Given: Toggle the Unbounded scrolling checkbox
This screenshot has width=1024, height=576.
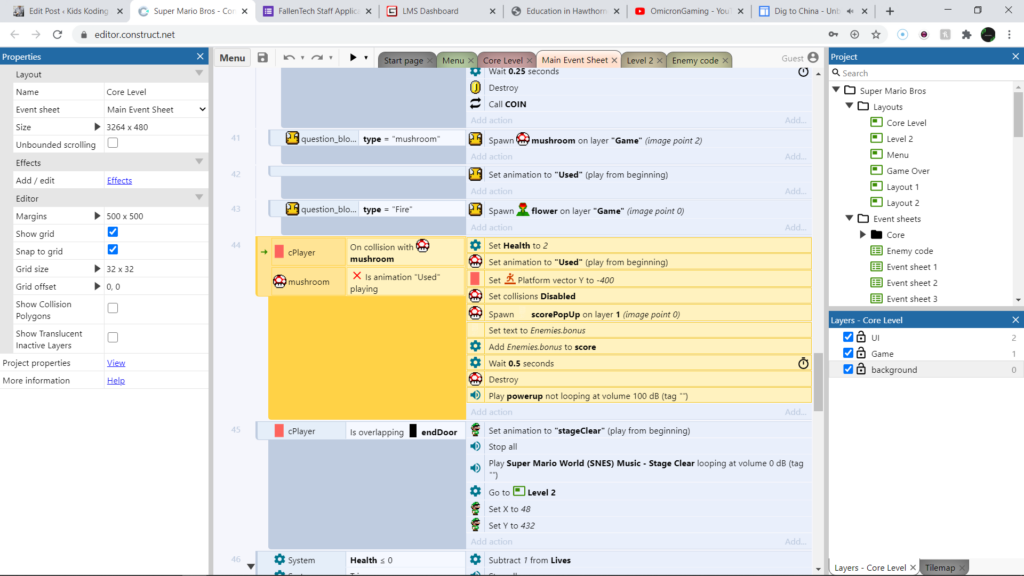Looking at the screenshot, I should (113, 143).
